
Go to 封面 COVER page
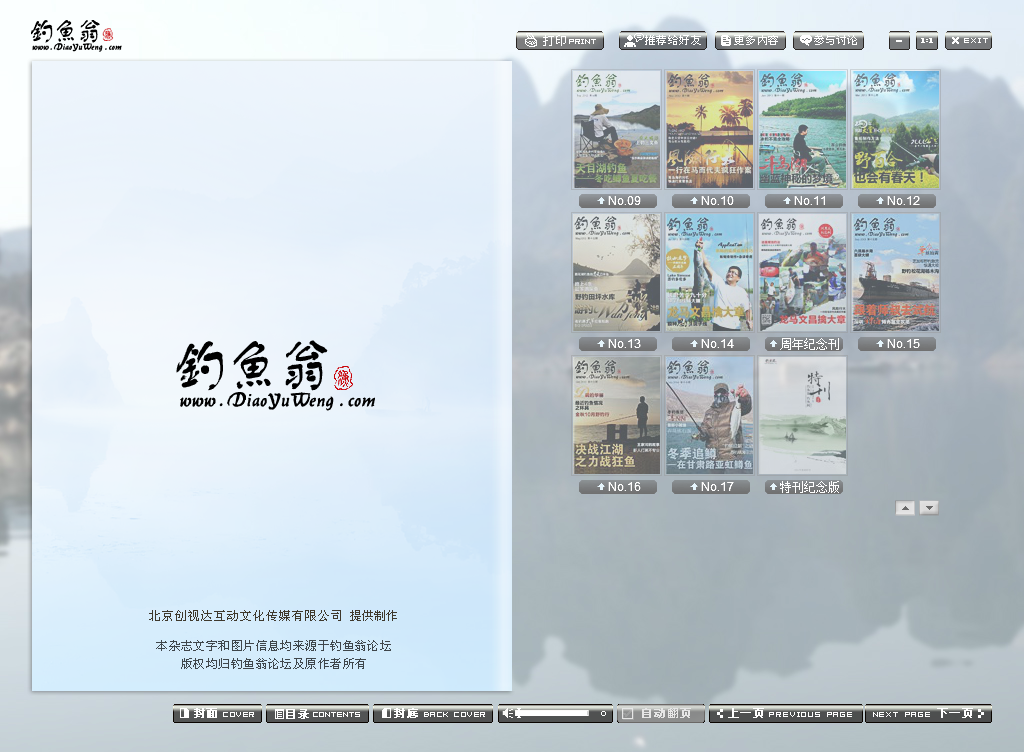(217, 713)
